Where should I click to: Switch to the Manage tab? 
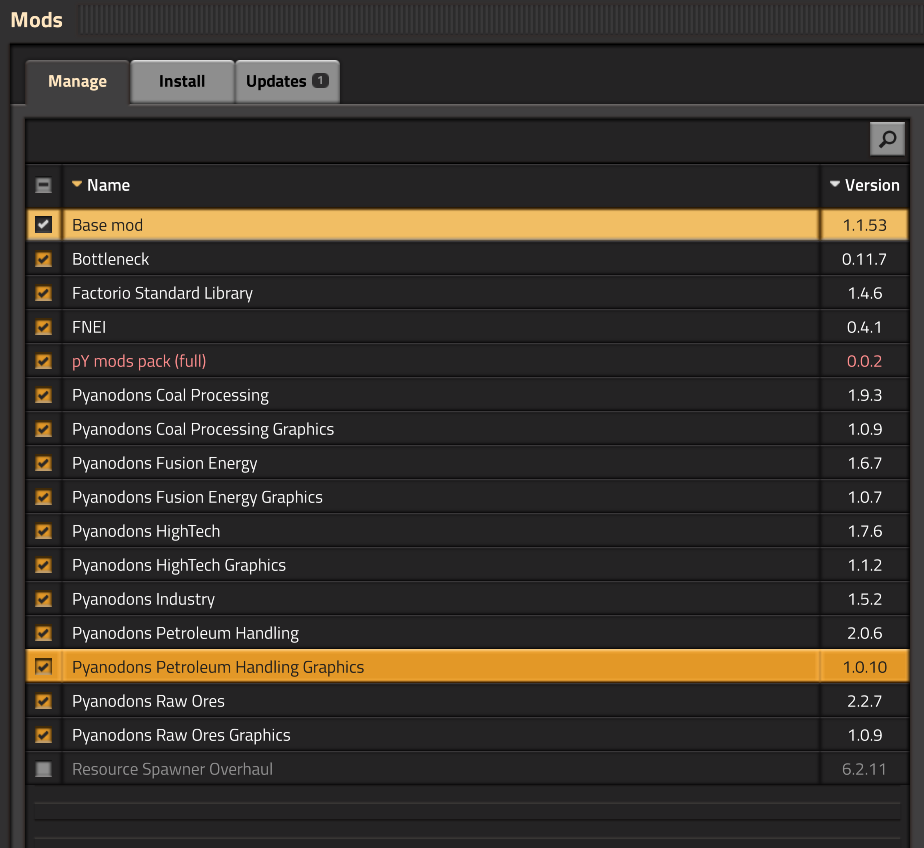click(77, 81)
